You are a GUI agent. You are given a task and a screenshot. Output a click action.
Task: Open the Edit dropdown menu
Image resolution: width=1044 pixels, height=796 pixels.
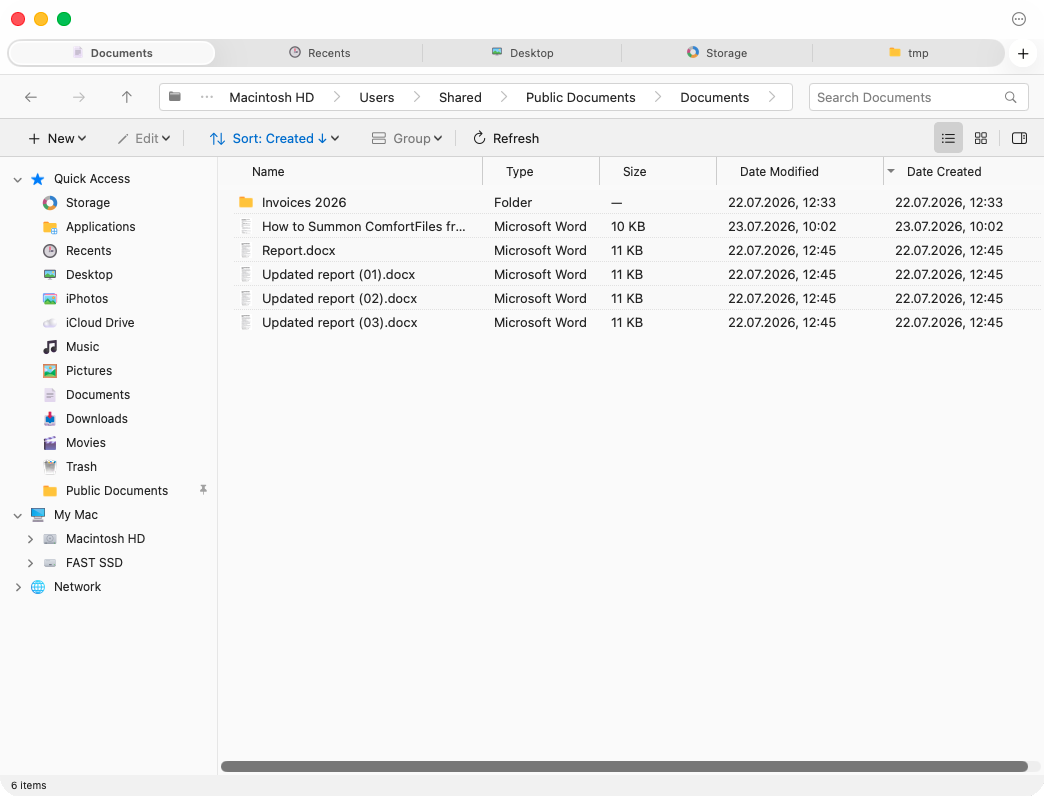tap(144, 138)
